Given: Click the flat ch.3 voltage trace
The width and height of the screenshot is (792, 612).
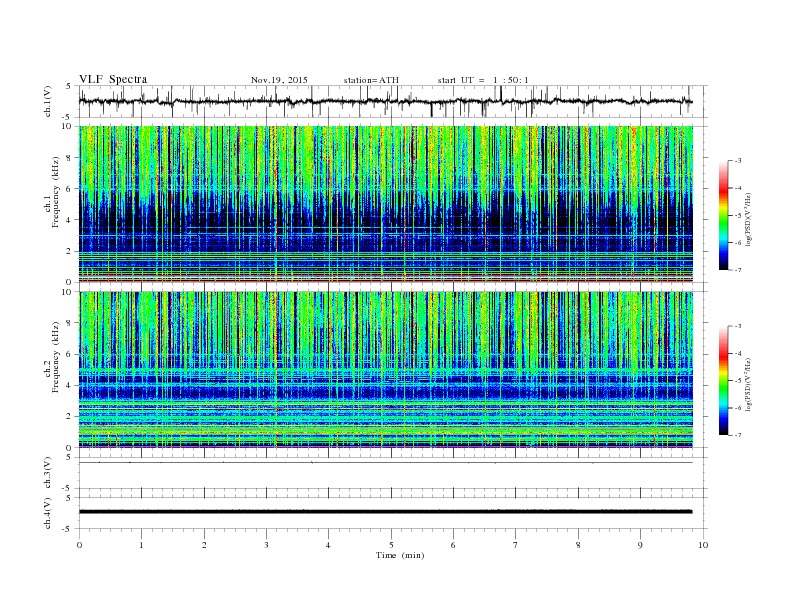Looking at the screenshot, I should coord(386,463).
